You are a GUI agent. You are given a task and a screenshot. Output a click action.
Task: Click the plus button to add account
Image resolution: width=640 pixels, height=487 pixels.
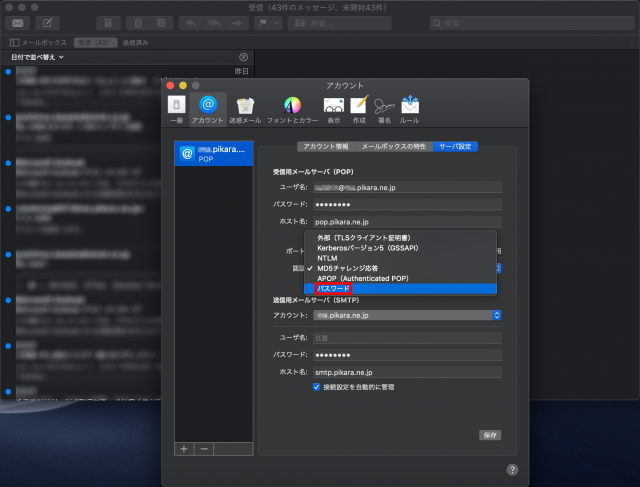pos(184,449)
